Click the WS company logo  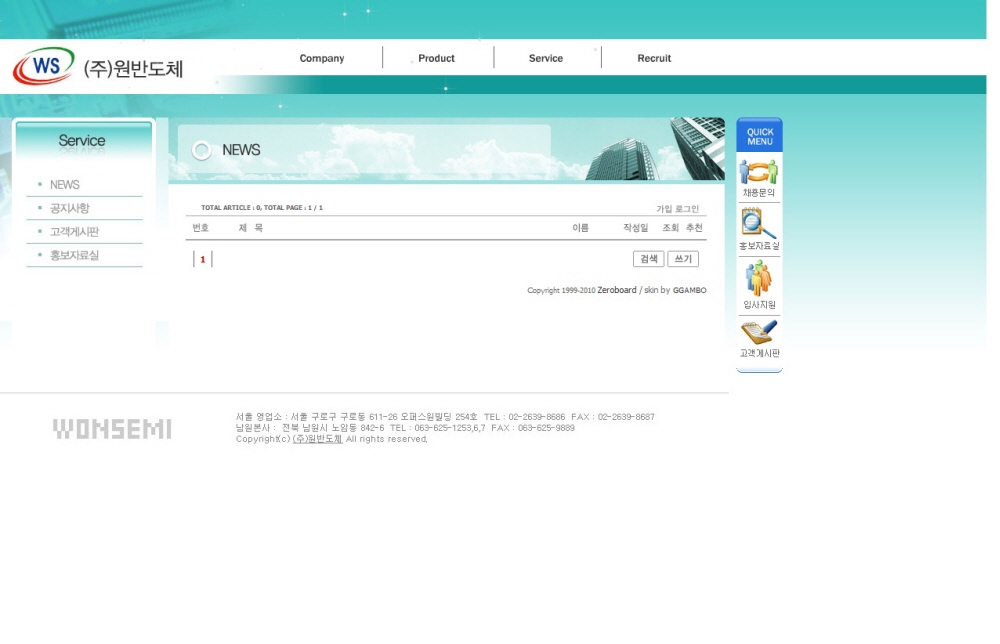tap(44, 67)
